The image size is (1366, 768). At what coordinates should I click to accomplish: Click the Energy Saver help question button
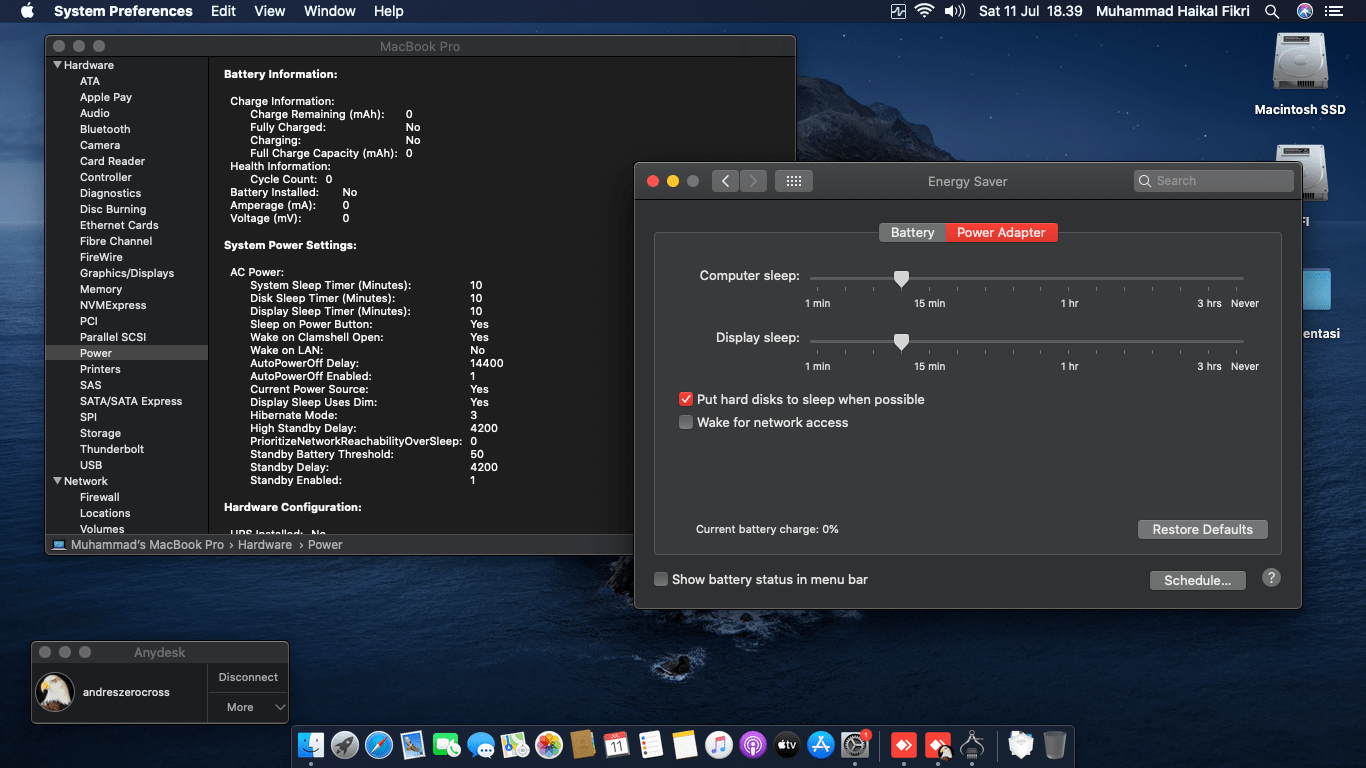point(1271,578)
